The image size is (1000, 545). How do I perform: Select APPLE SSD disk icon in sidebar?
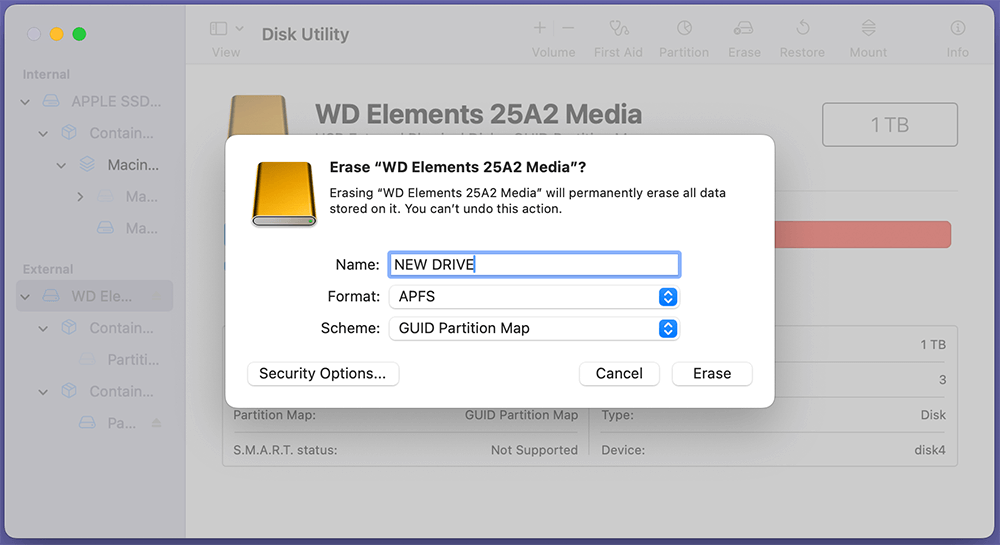click(x=51, y=101)
